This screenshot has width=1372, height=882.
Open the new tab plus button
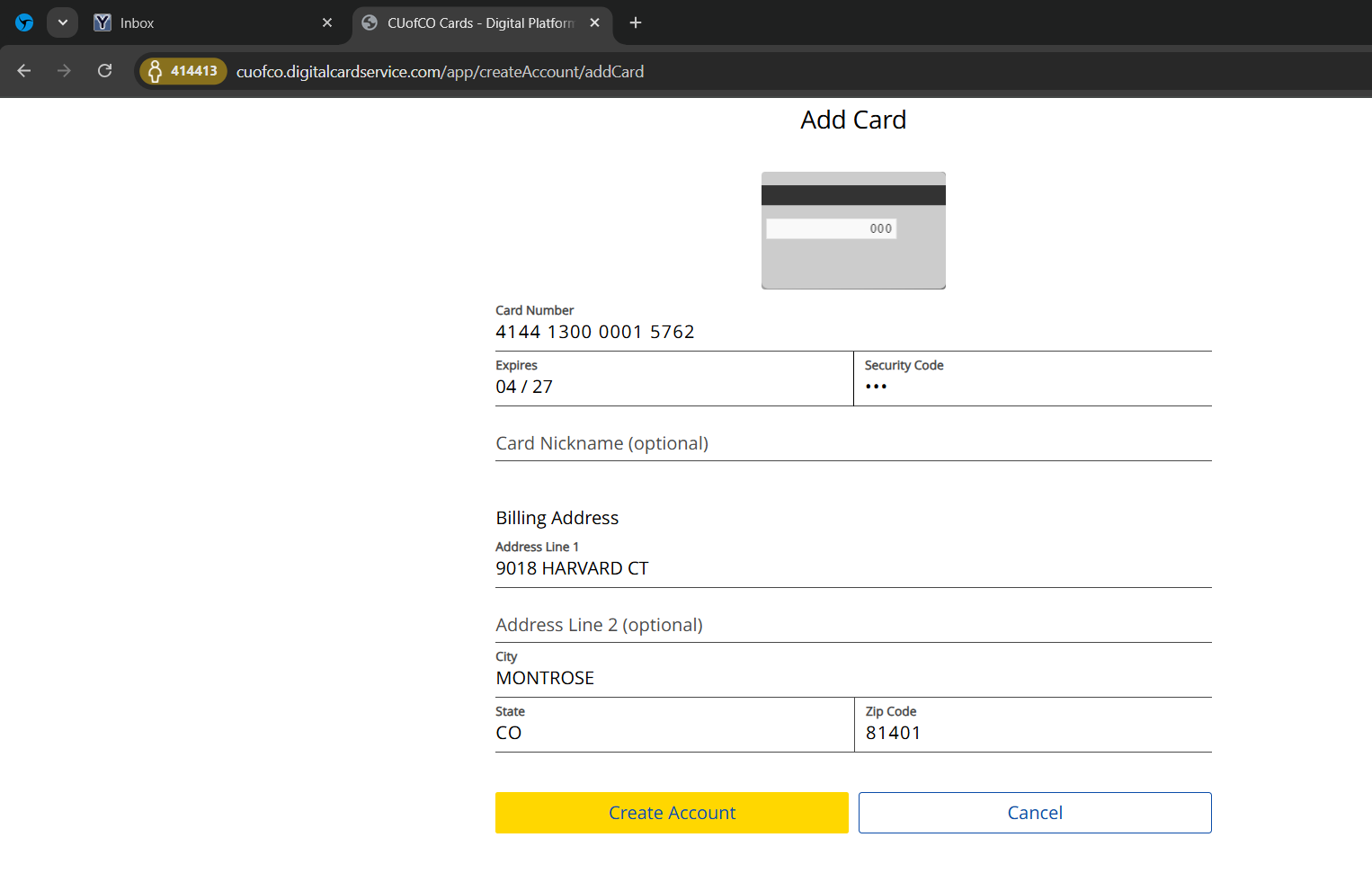click(636, 22)
